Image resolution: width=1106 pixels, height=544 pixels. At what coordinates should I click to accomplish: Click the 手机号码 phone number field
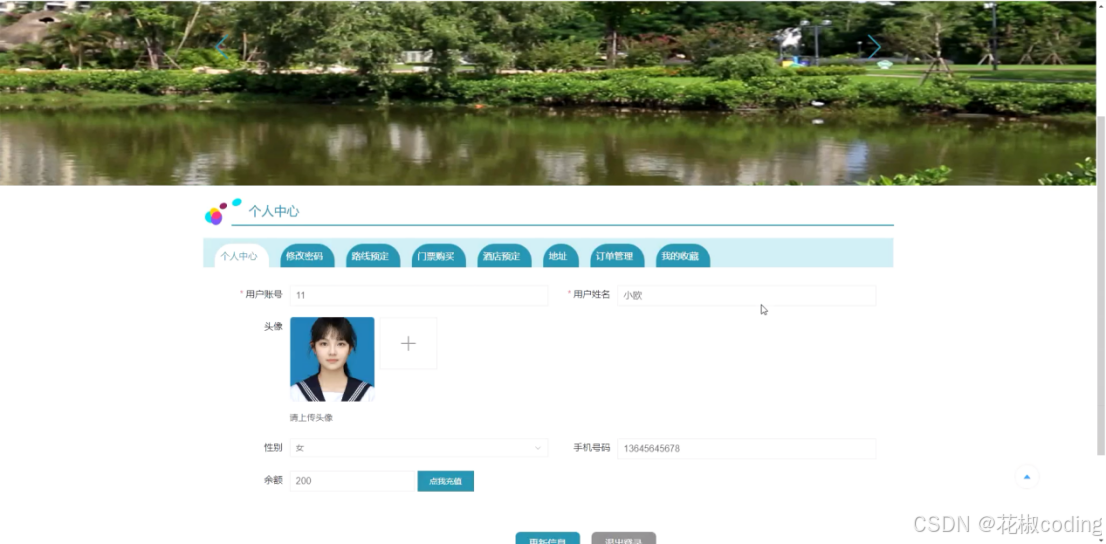[746, 448]
